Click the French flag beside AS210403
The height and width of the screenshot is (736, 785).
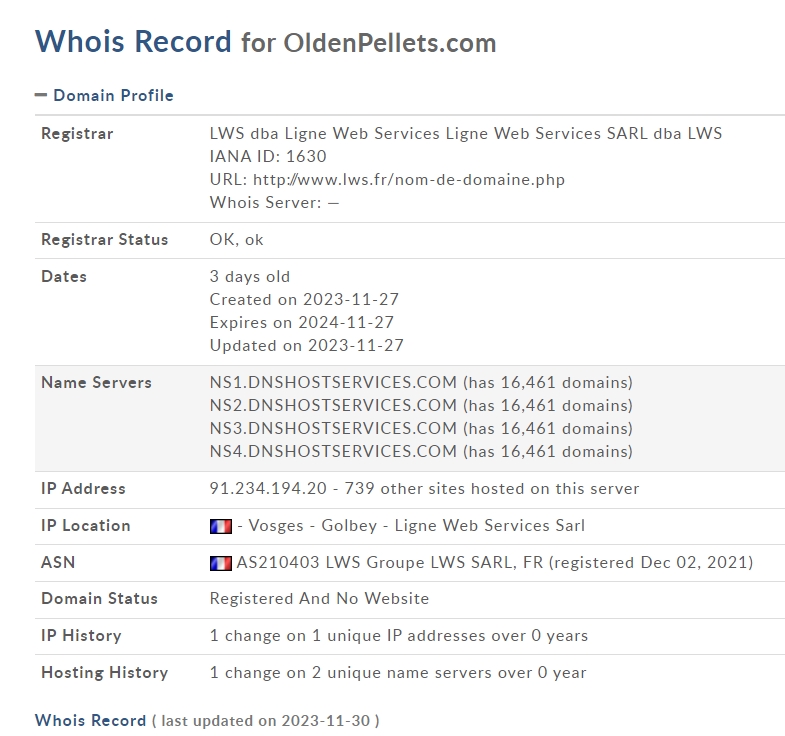point(221,563)
